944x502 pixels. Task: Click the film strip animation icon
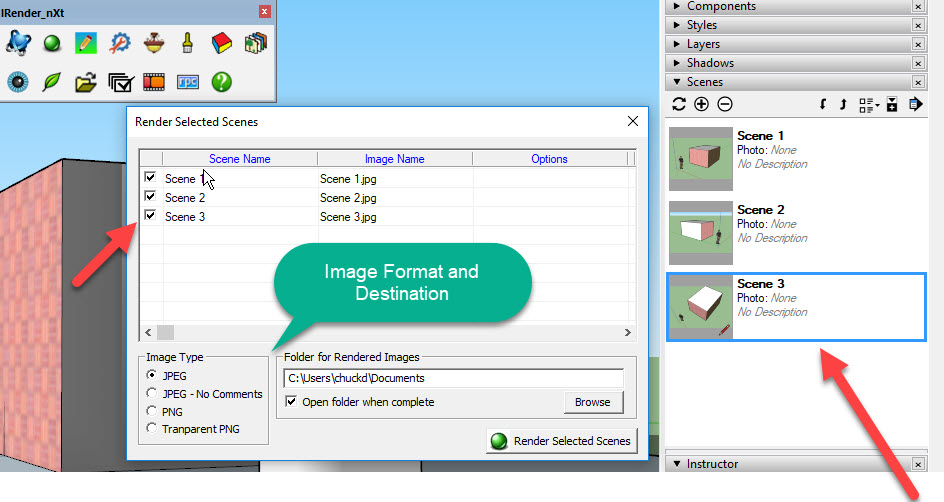154,82
